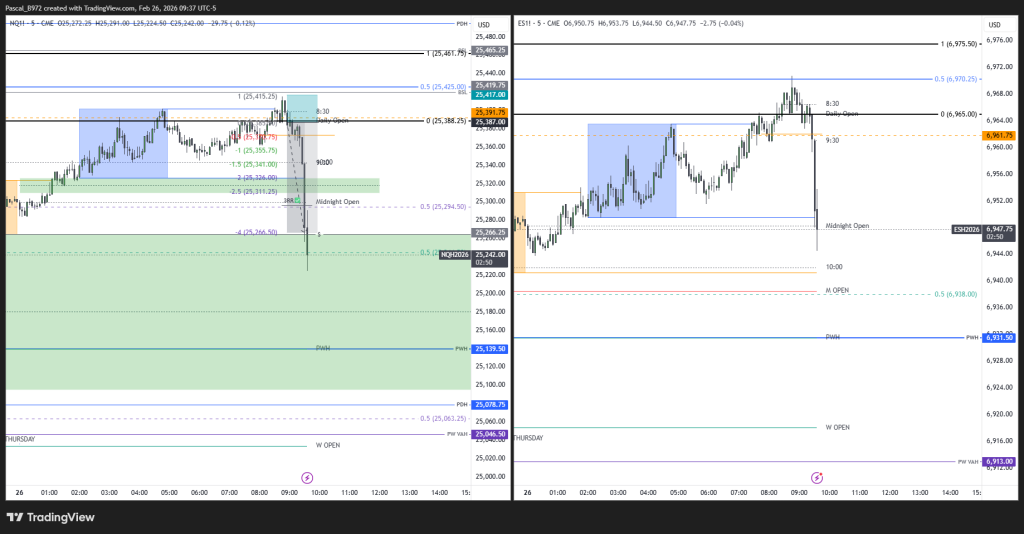This screenshot has width=1024, height=534.
Task: Open the USD currency selector on NQ chart
Action: (484, 24)
